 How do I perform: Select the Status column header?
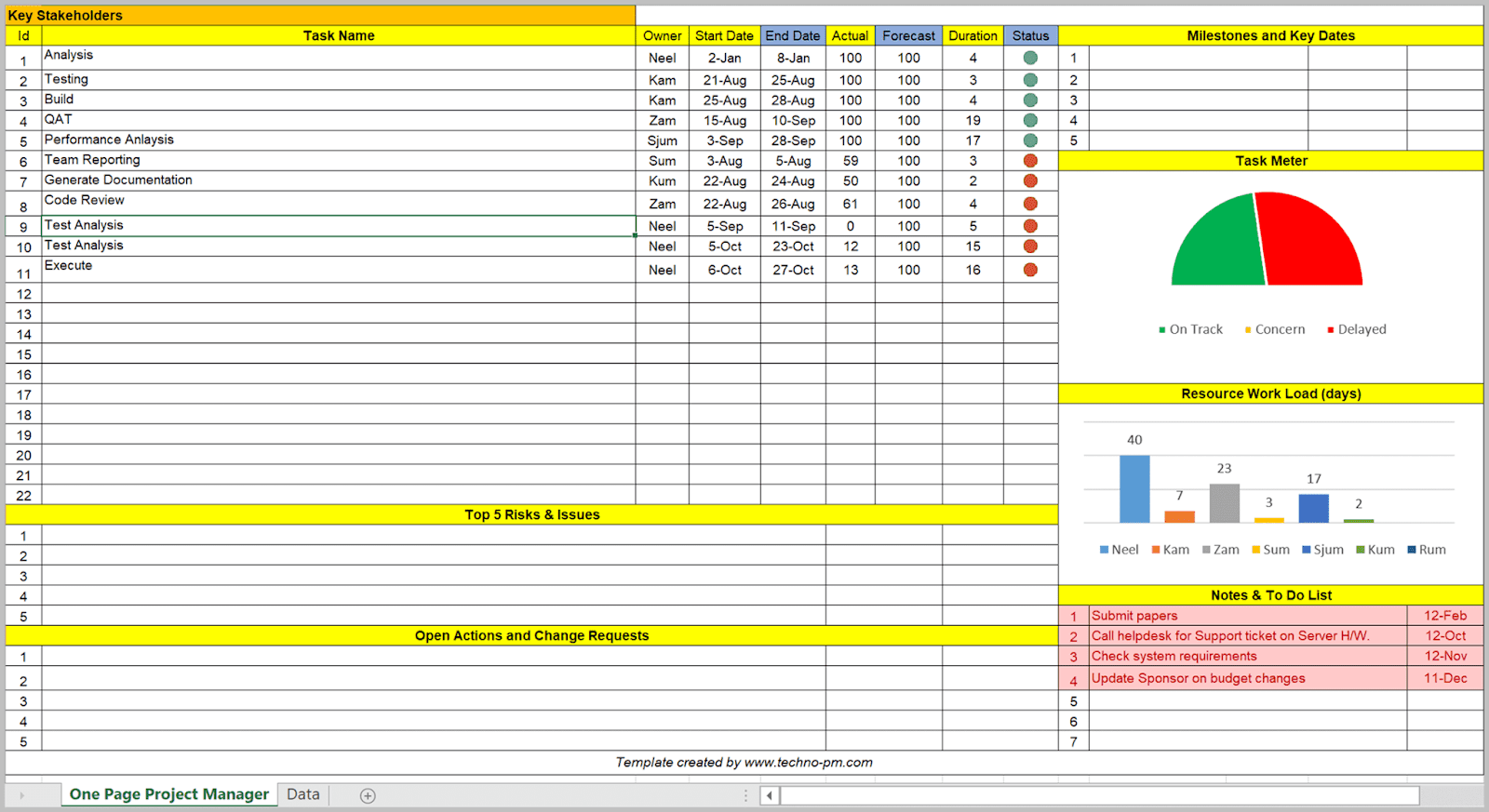coord(1030,35)
